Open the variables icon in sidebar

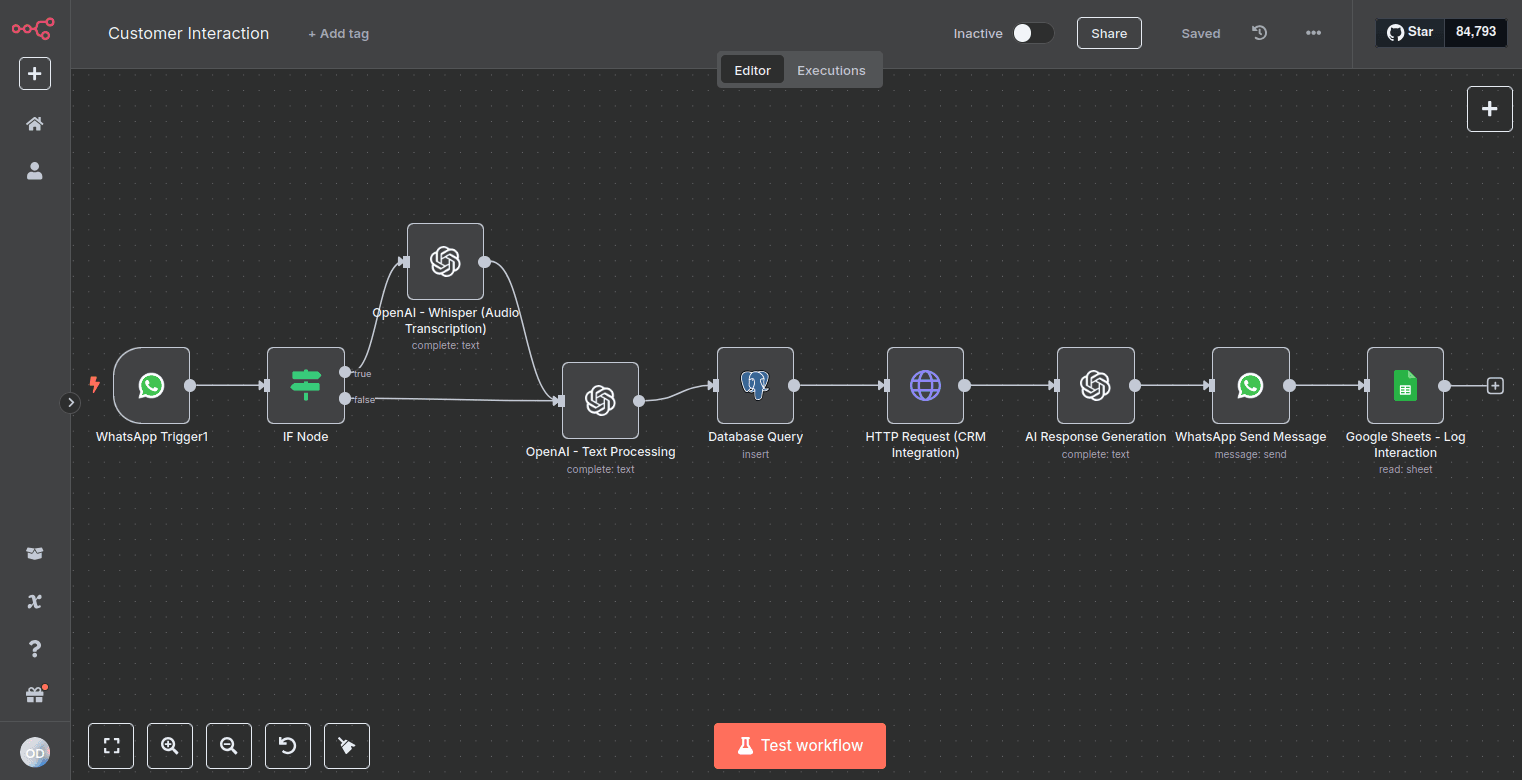35,601
